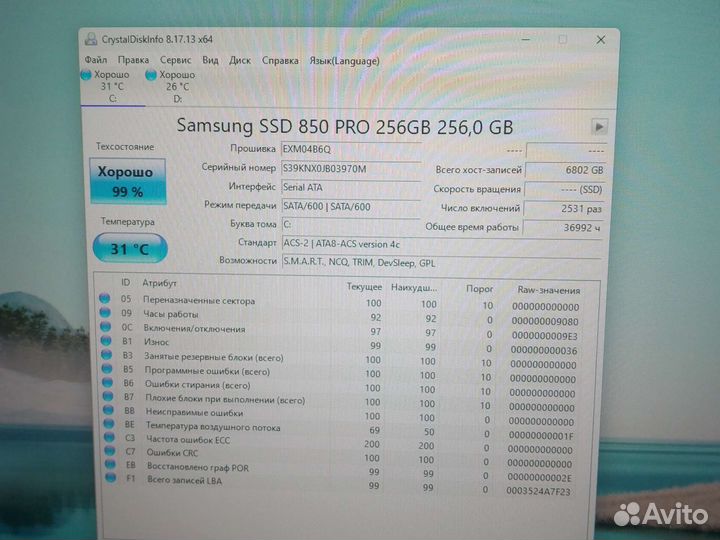Select the attribute text Неисправимые ошибки

[x=194, y=412]
